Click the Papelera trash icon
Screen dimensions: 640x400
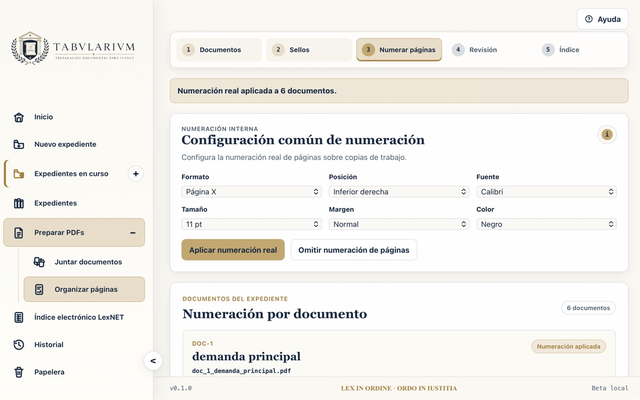pos(19,372)
